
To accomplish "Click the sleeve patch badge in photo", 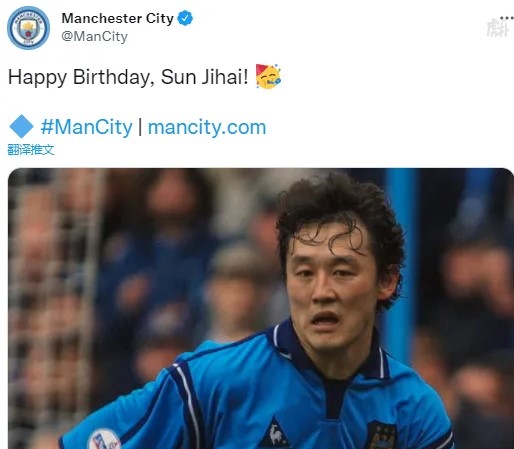I will coord(104,439).
